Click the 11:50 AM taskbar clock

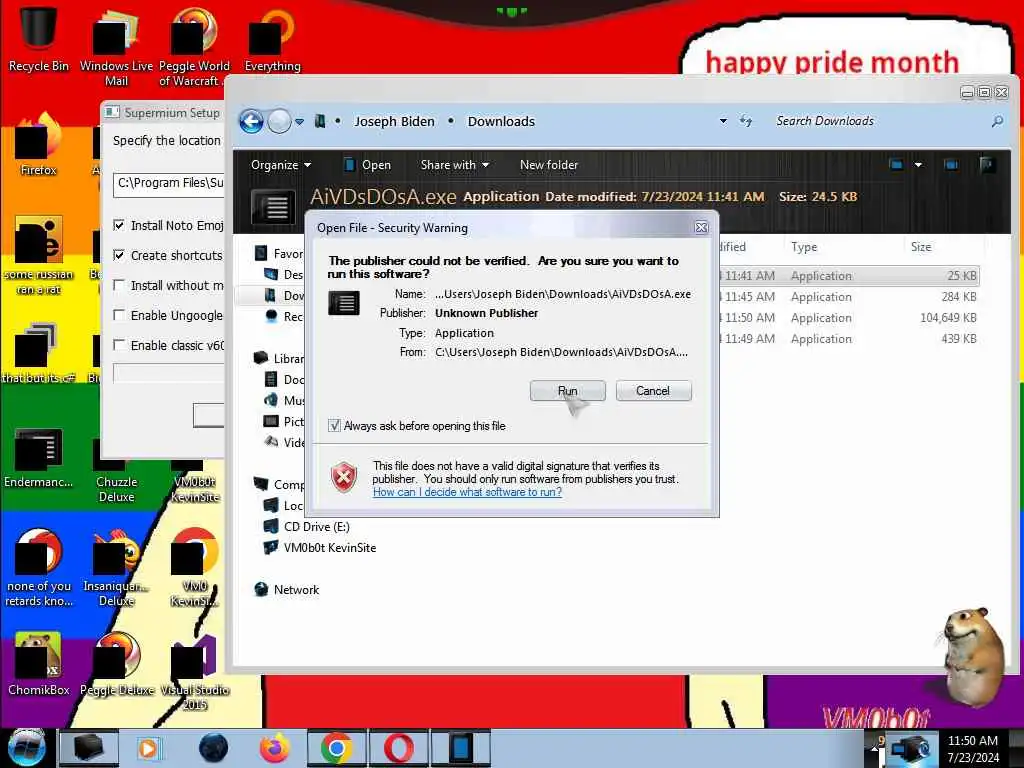pos(972,749)
